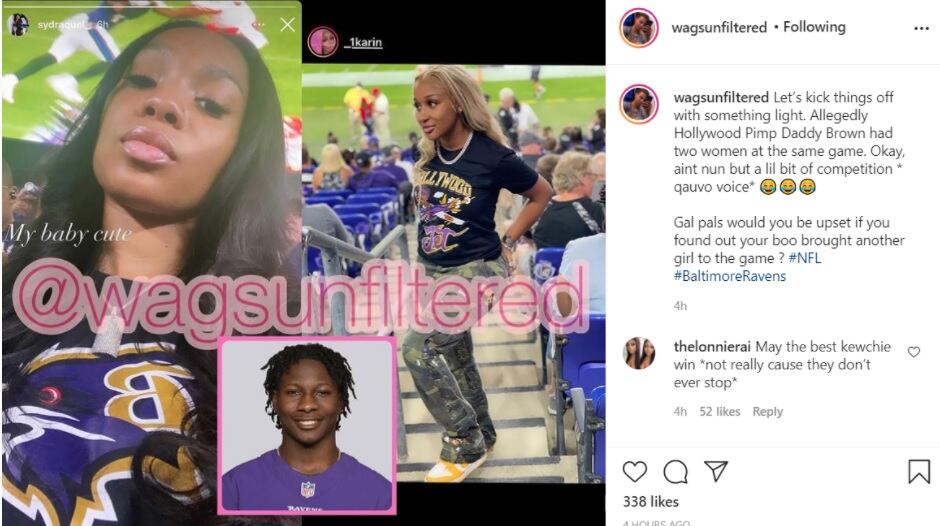Reply to thelonnierai's comment
Viewport: 940px width, 526px height.
pyautogui.click(x=767, y=412)
